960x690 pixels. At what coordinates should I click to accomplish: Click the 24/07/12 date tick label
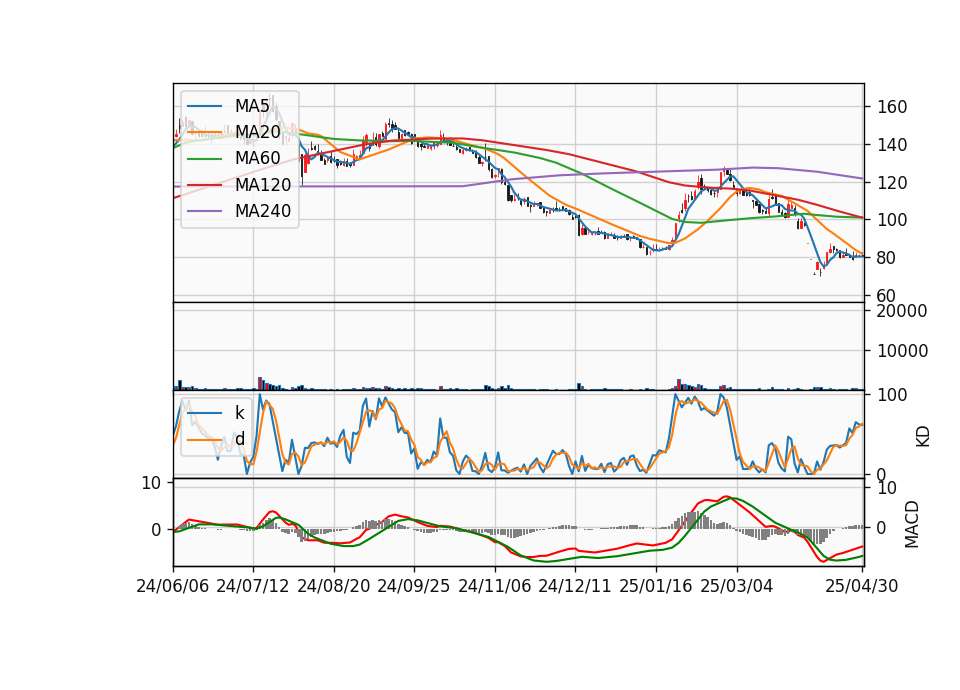coord(253,586)
